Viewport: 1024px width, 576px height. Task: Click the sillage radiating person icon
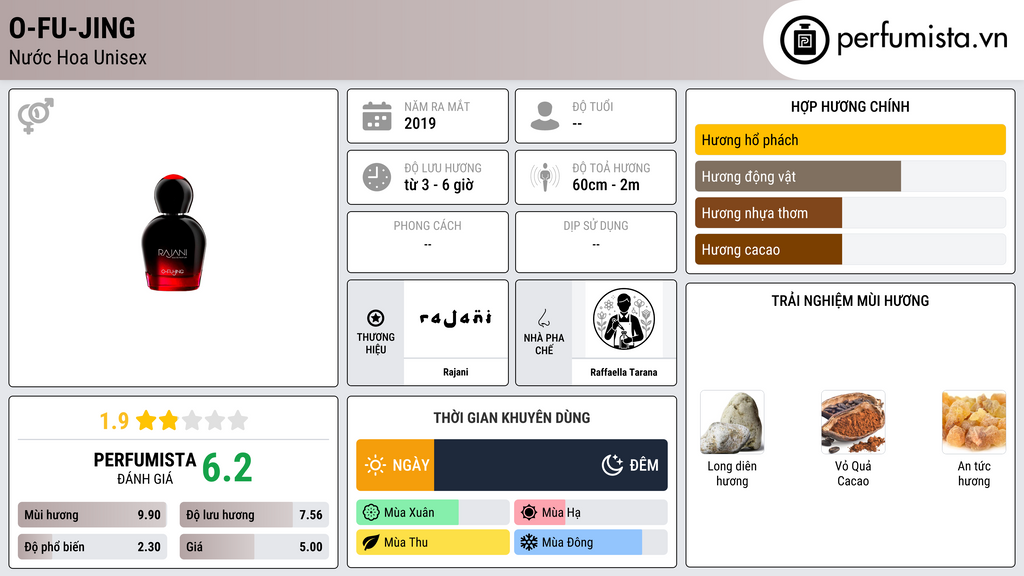[545, 177]
